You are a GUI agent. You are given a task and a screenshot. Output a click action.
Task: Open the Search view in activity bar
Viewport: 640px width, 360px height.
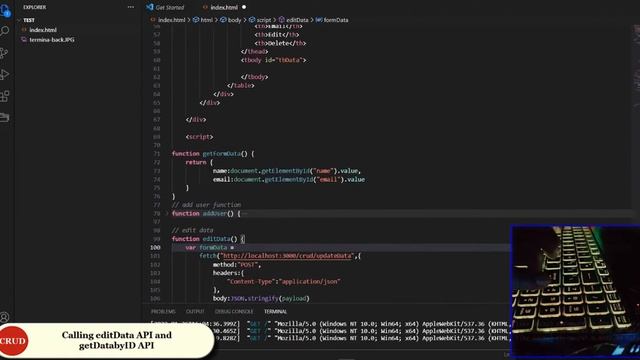coord(5,31)
